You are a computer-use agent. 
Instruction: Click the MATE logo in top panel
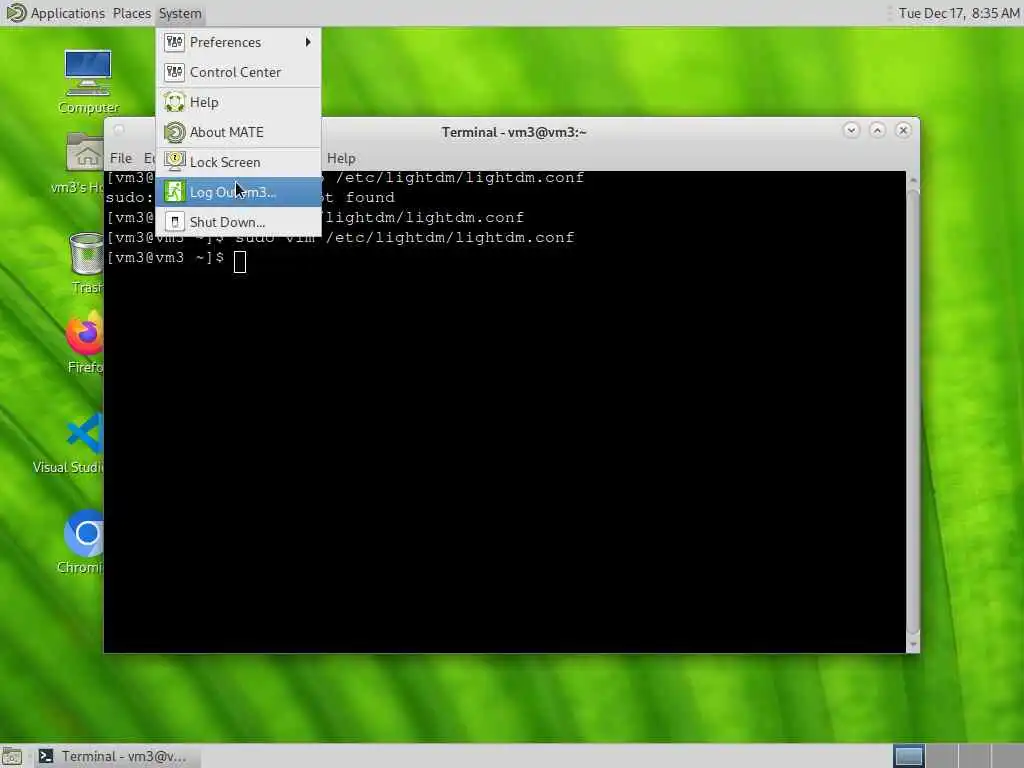[16, 12]
